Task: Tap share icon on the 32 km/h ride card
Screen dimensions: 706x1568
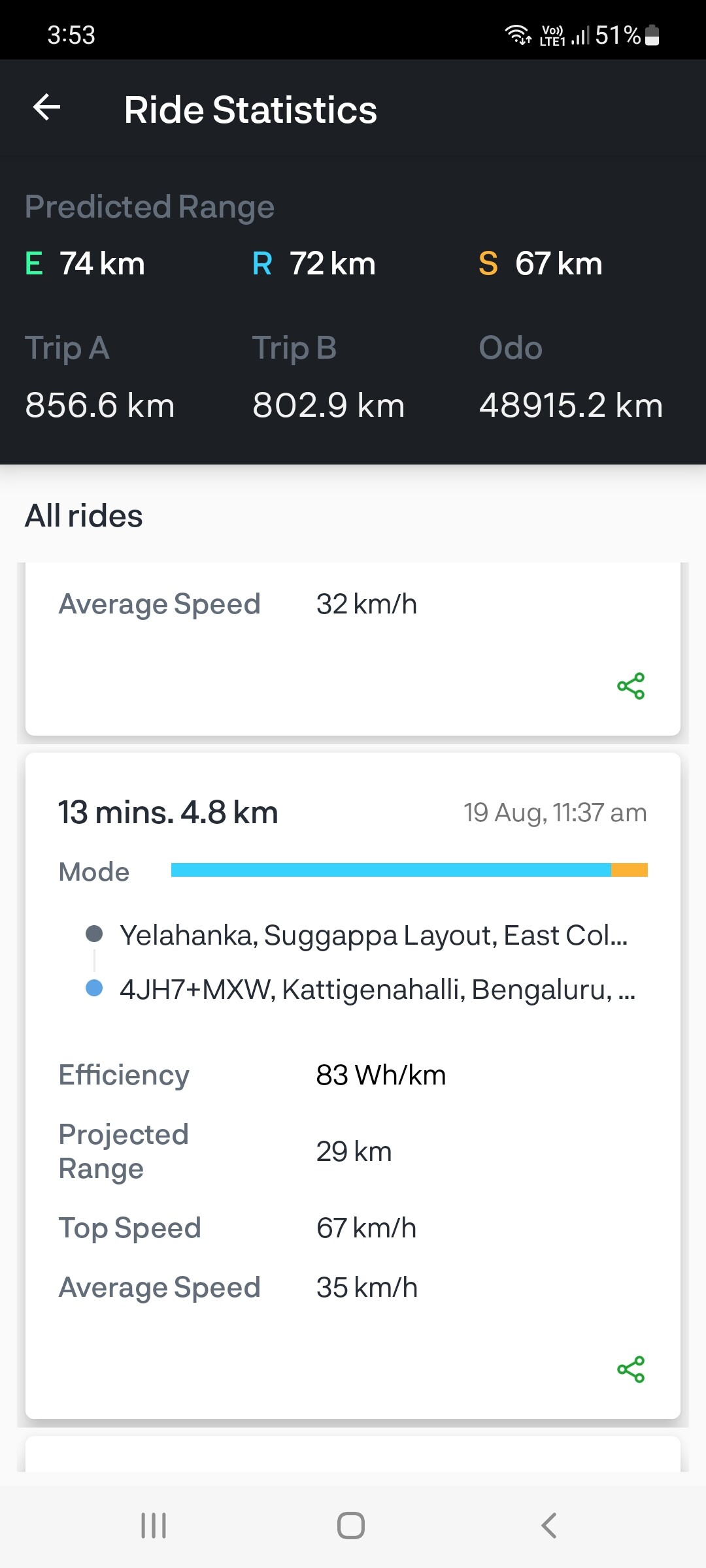Action: [x=631, y=686]
